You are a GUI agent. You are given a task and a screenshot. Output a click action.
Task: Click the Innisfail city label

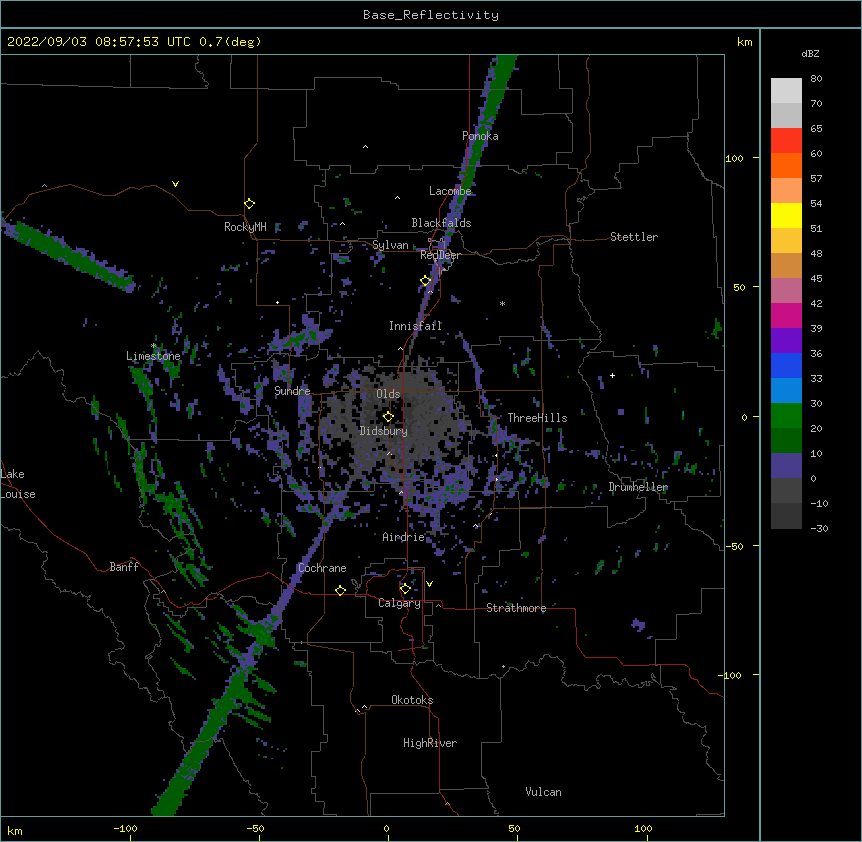pyautogui.click(x=415, y=326)
